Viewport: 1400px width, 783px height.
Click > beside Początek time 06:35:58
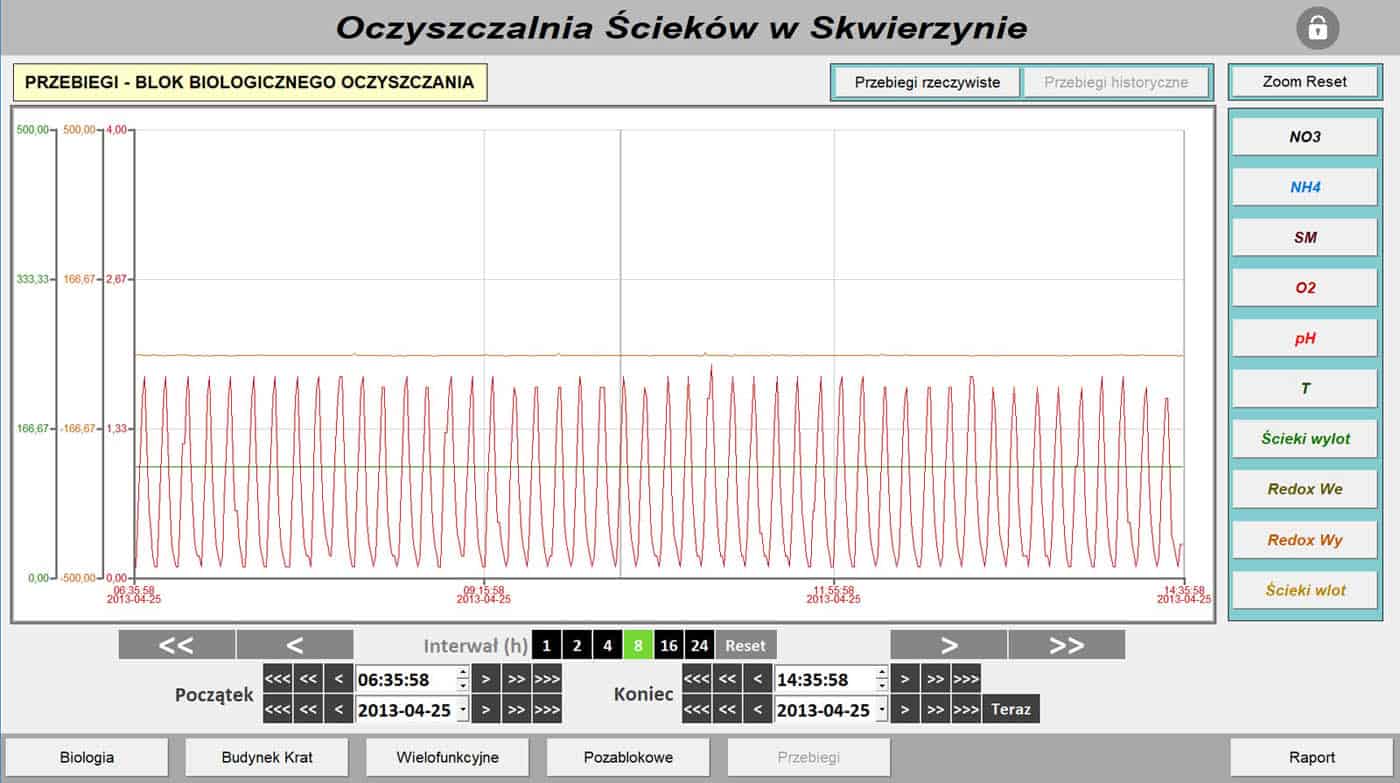487,679
